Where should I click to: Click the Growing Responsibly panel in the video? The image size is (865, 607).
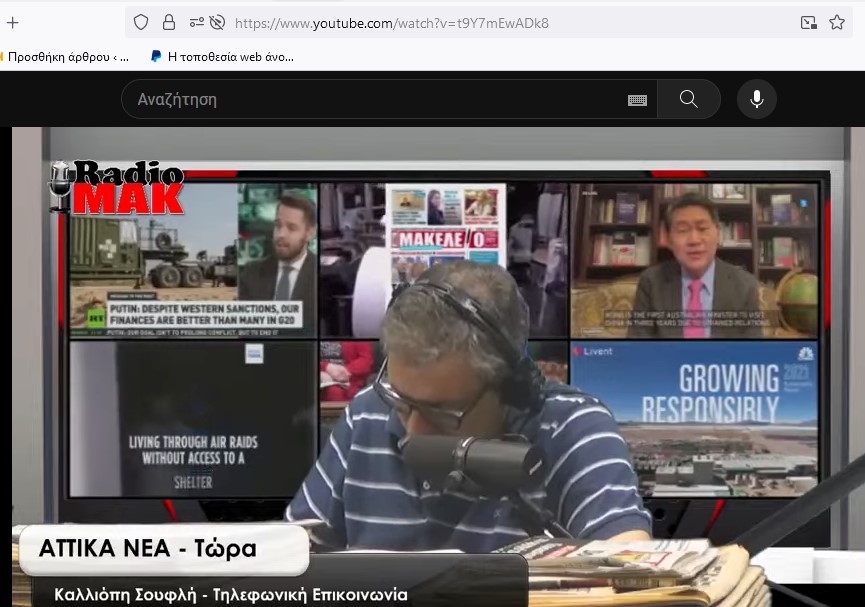pos(694,419)
